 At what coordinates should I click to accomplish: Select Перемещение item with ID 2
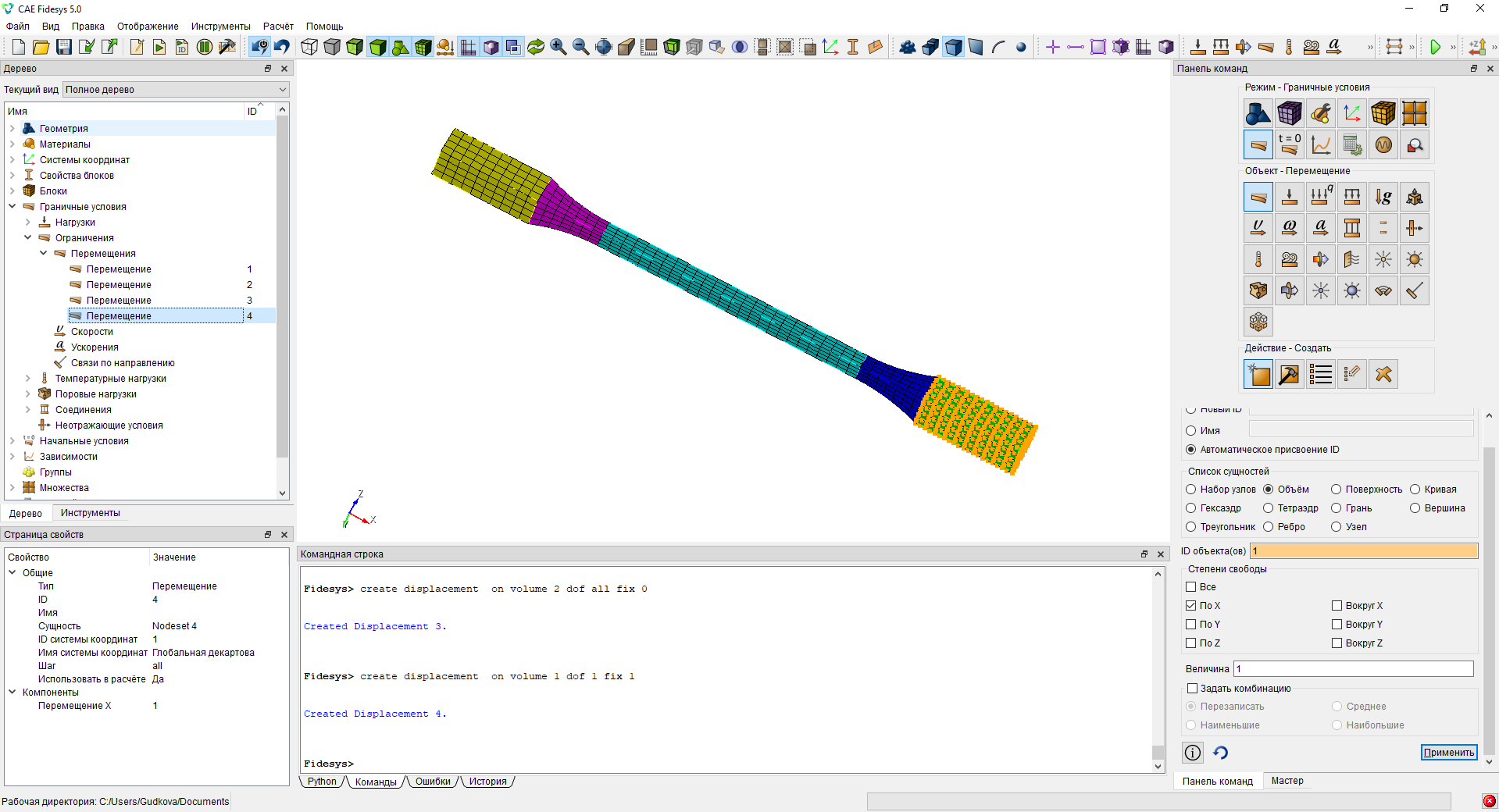point(119,285)
